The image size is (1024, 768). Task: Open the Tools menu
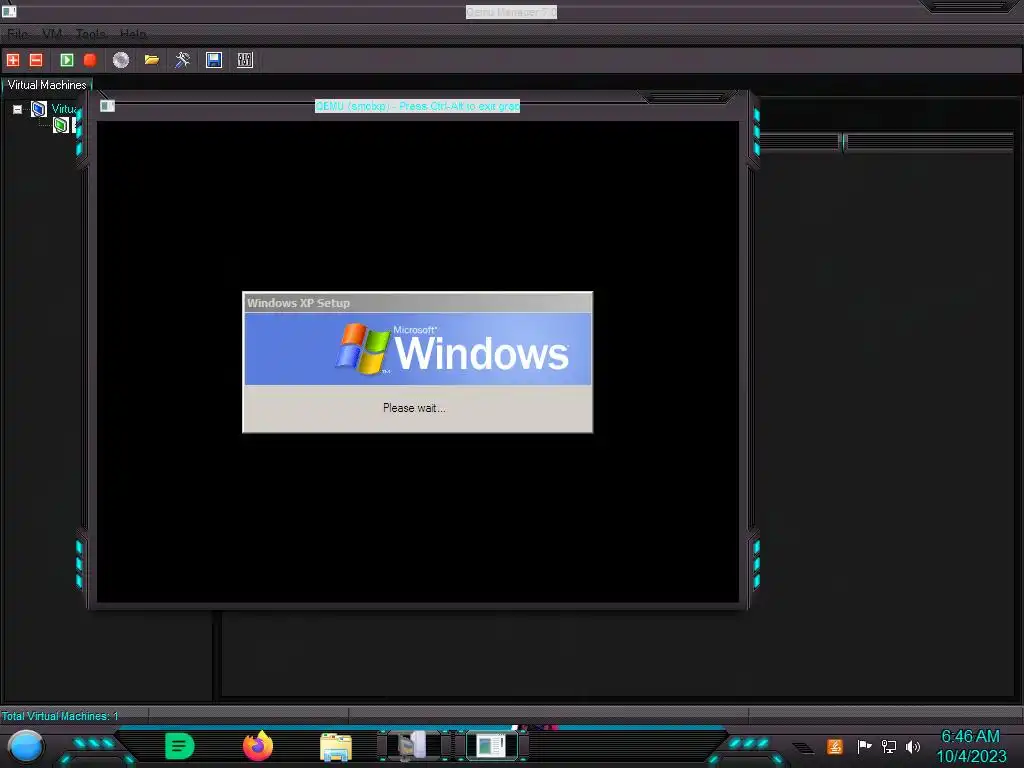point(91,34)
